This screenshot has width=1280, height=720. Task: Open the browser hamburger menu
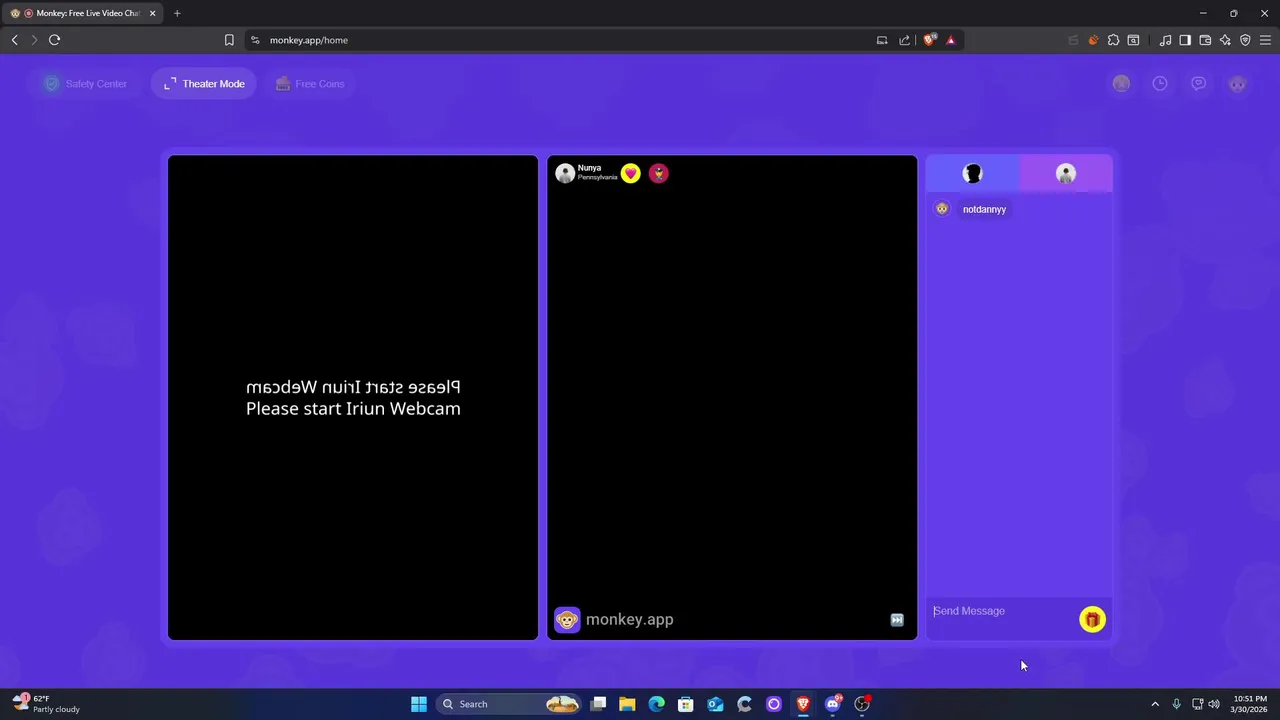1265,40
